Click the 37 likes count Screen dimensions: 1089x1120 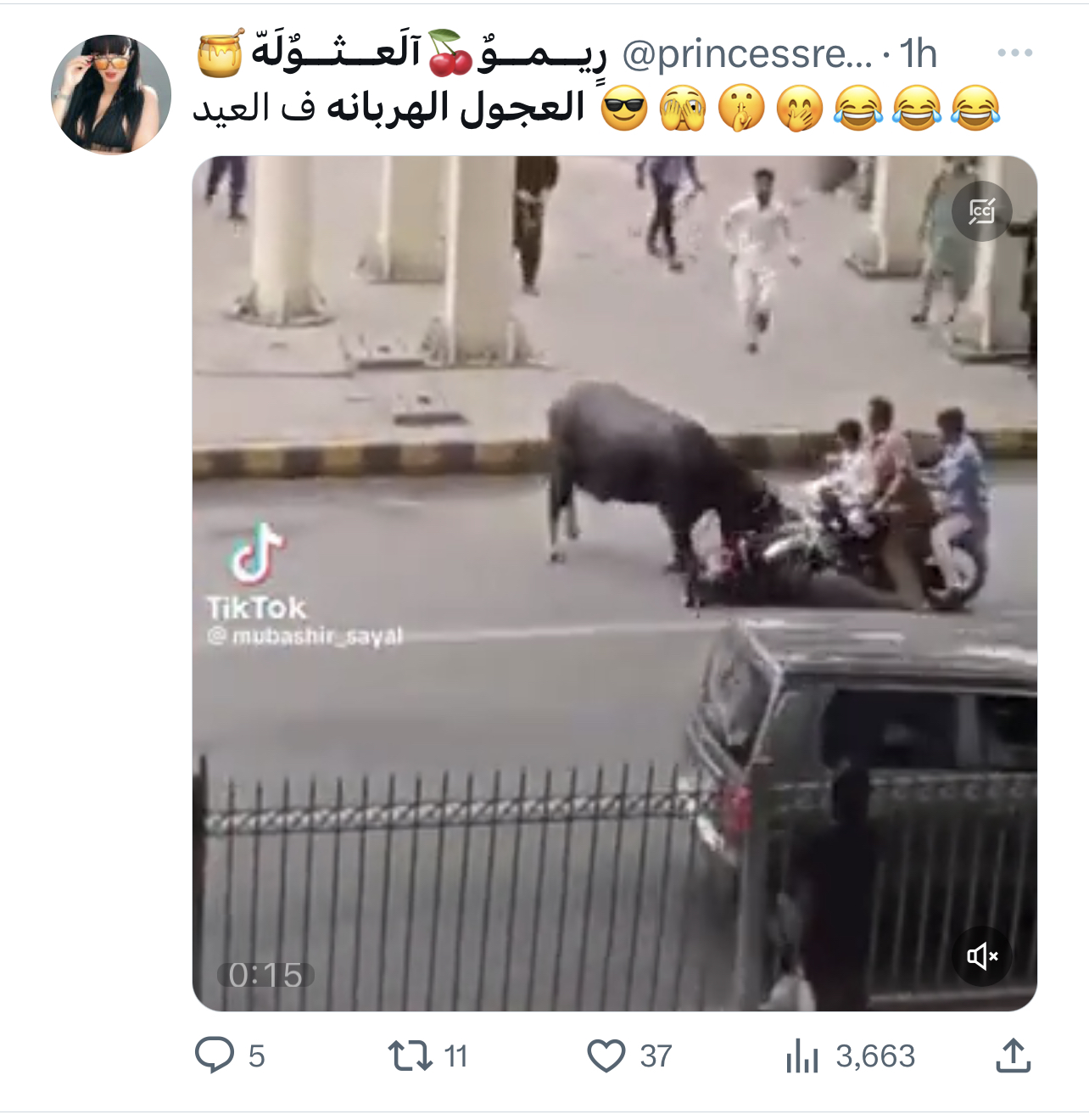point(656,1056)
